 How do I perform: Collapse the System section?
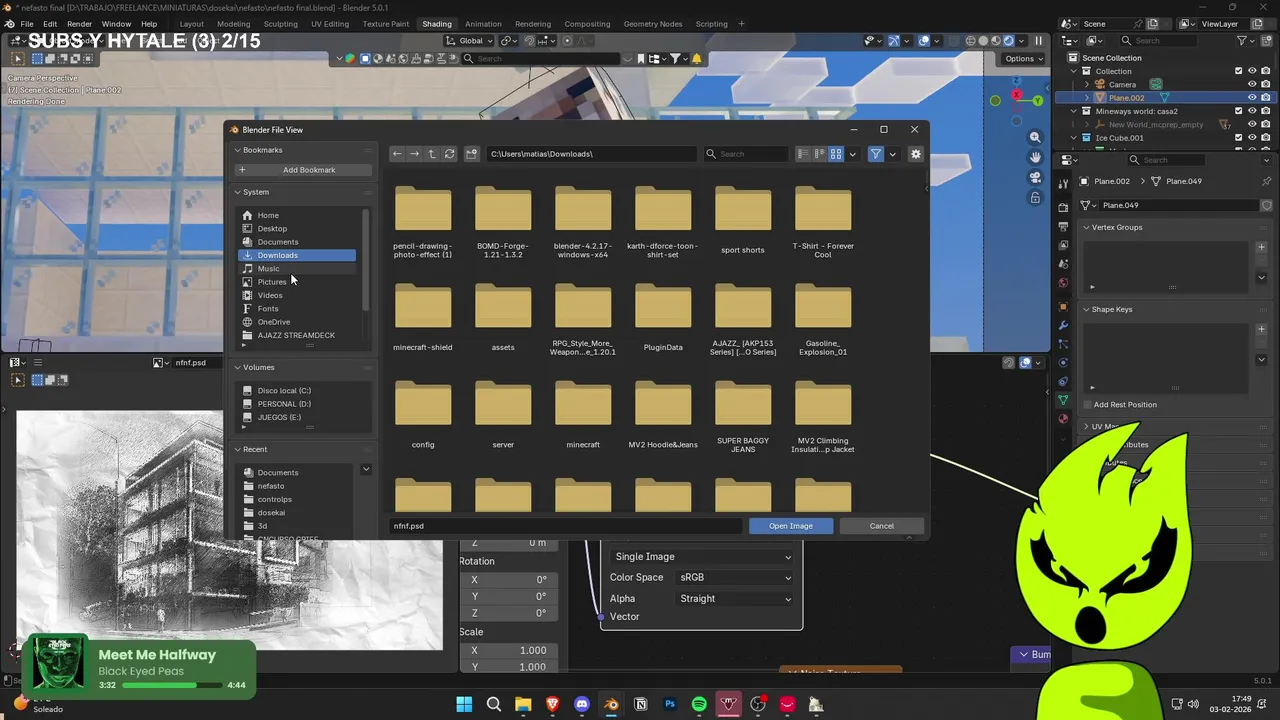pyautogui.click(x=238, y=192)
